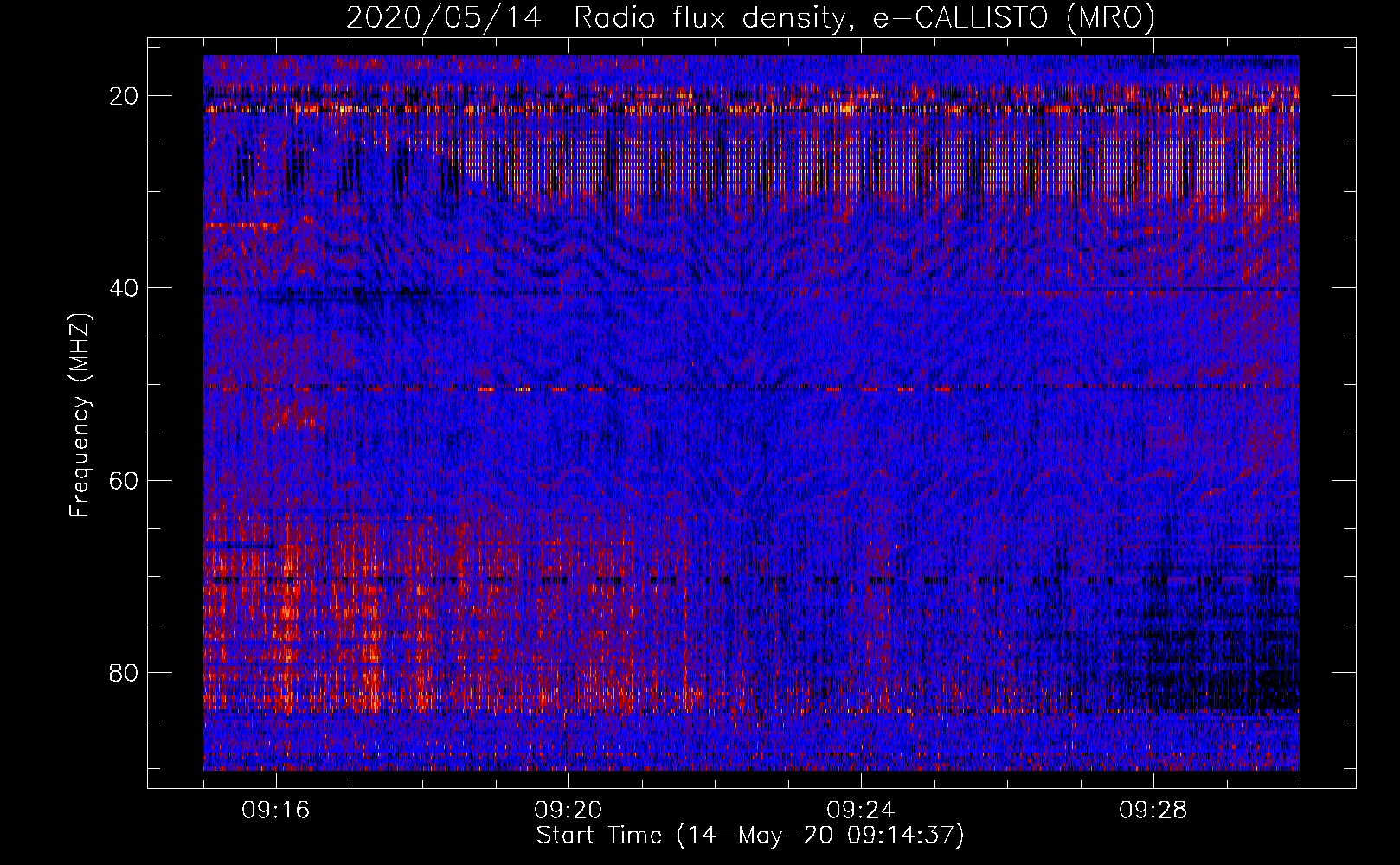Click the '09:16' time axis label
1400x865 pixels.
pyautogui.click(x=276, y=811)
